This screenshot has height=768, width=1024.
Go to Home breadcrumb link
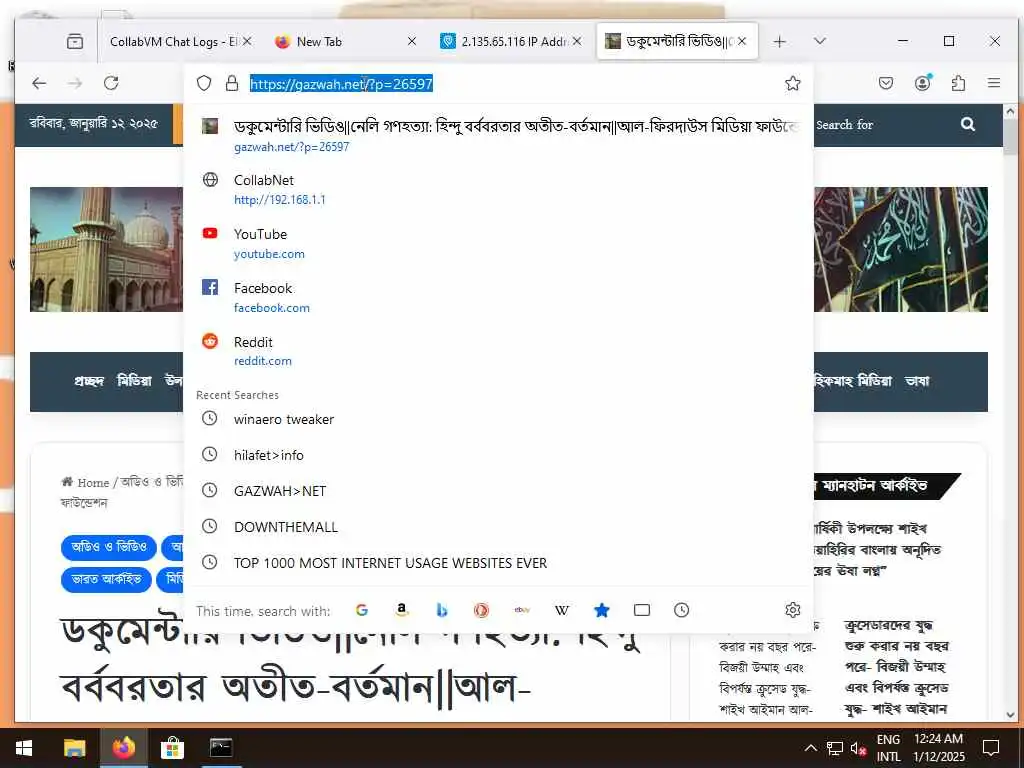86,483
